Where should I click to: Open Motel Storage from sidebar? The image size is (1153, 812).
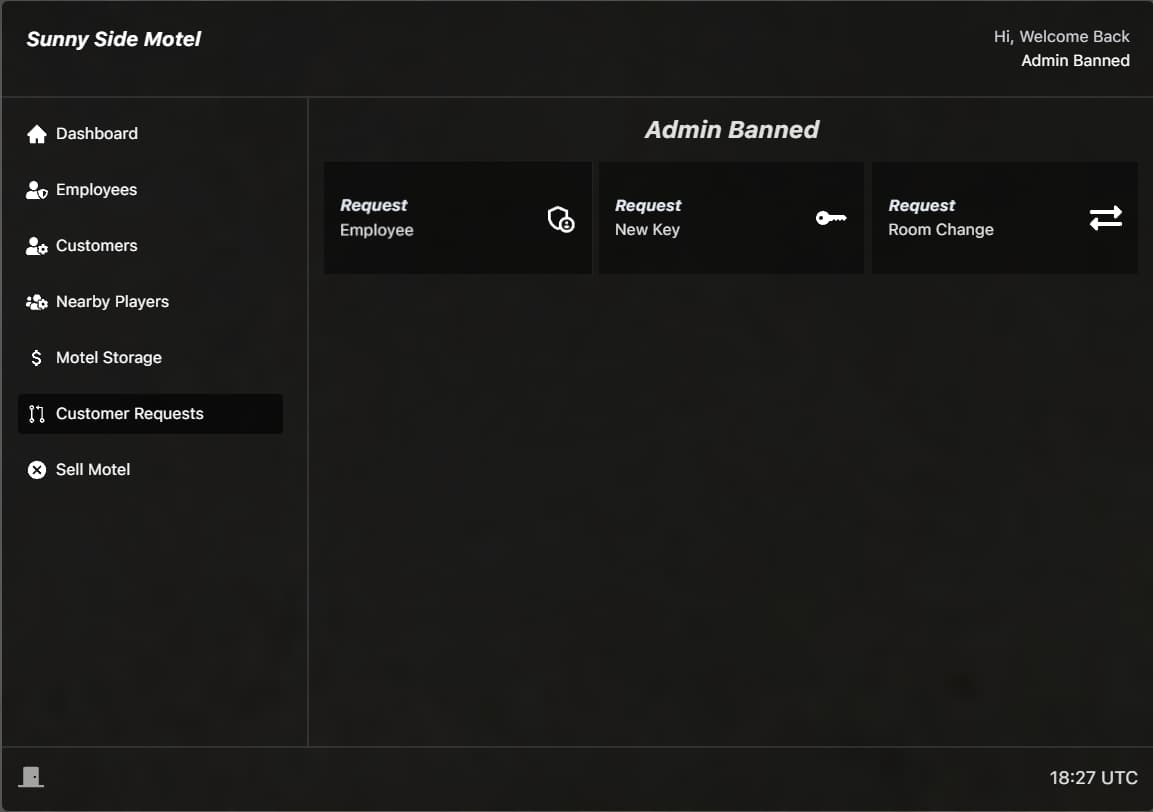click(x=150, y=357)
